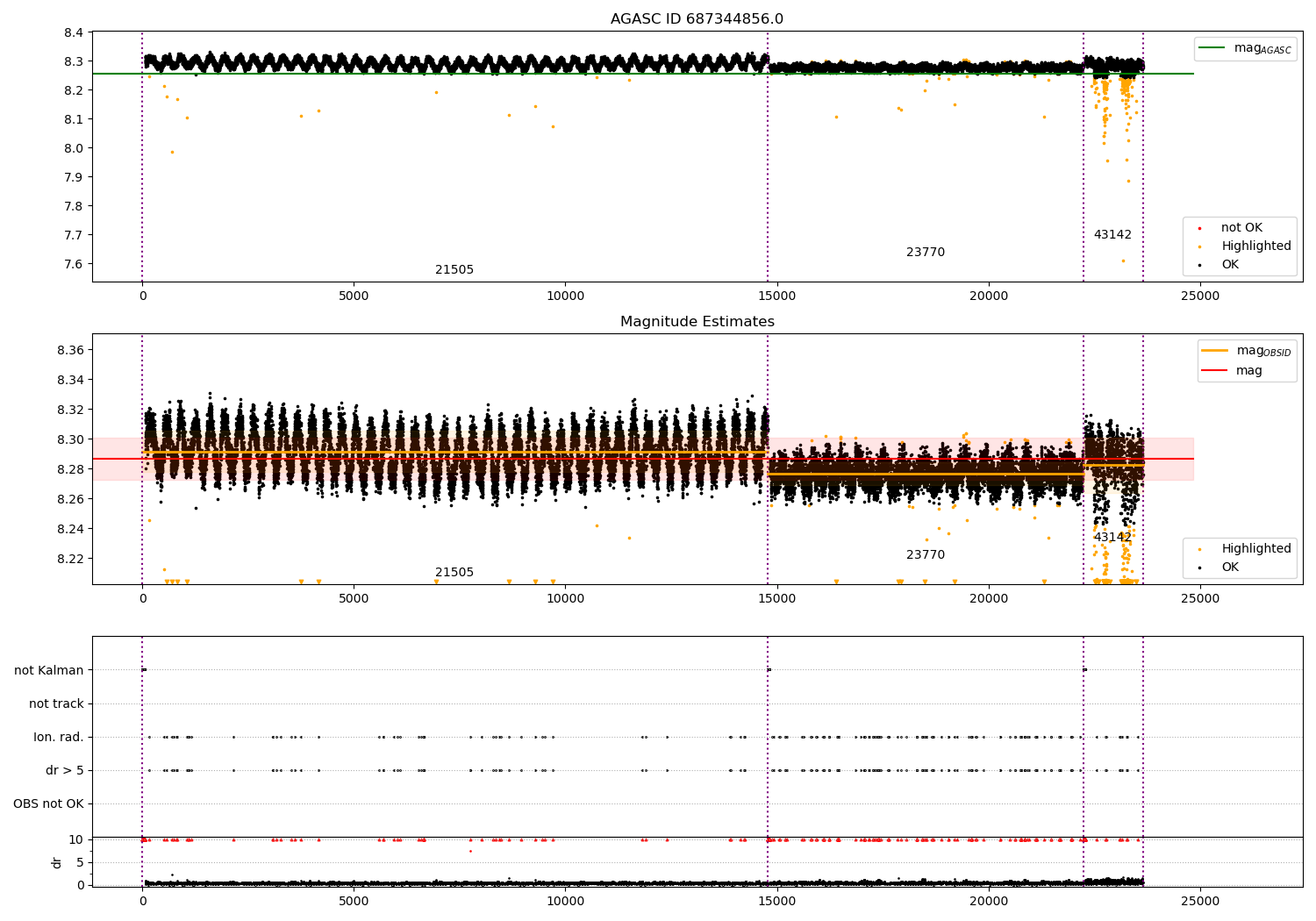Click the rotated "dr" axis label
The image size is (1316, 921).
coord(57,862)
